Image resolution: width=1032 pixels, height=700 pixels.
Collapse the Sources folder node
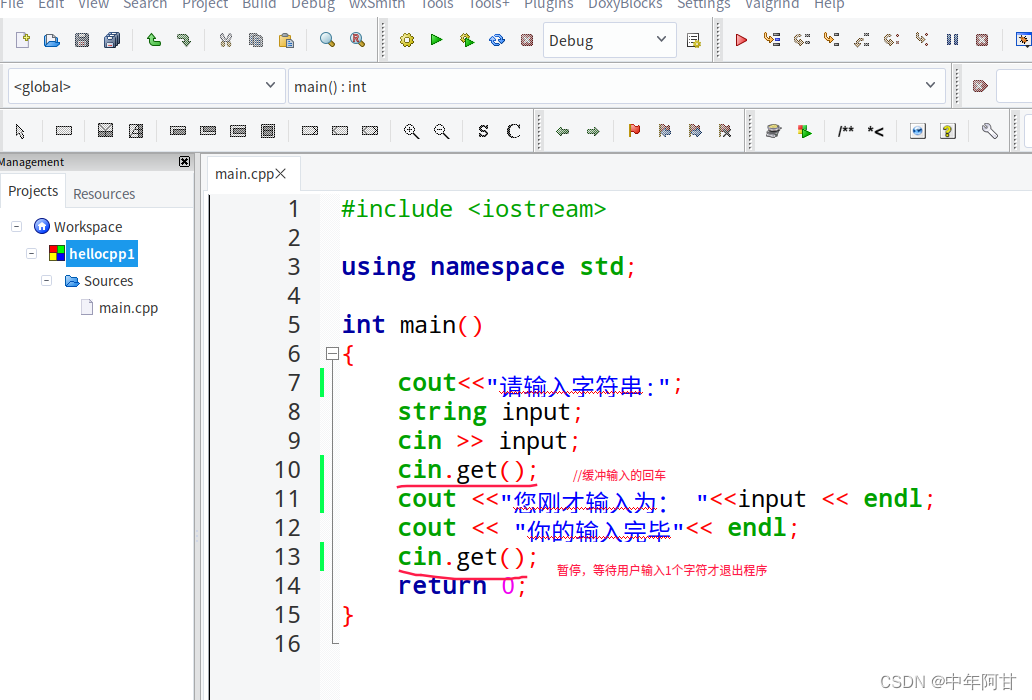click(x=46, y=280)
